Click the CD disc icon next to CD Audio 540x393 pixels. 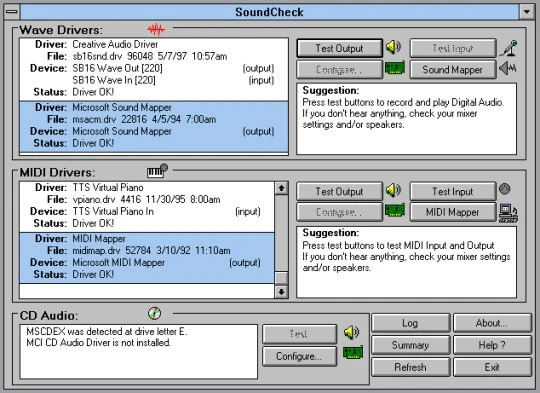154,313
